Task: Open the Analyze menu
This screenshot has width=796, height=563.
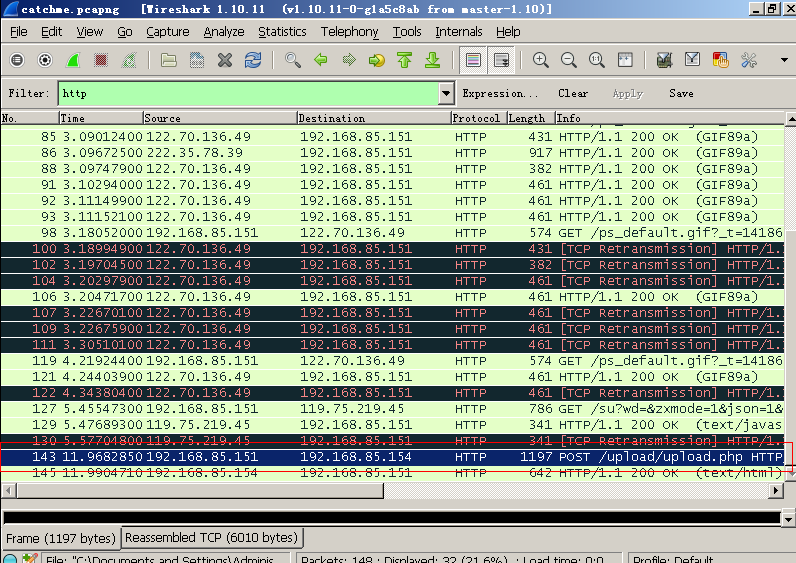Action: (224, 32)
